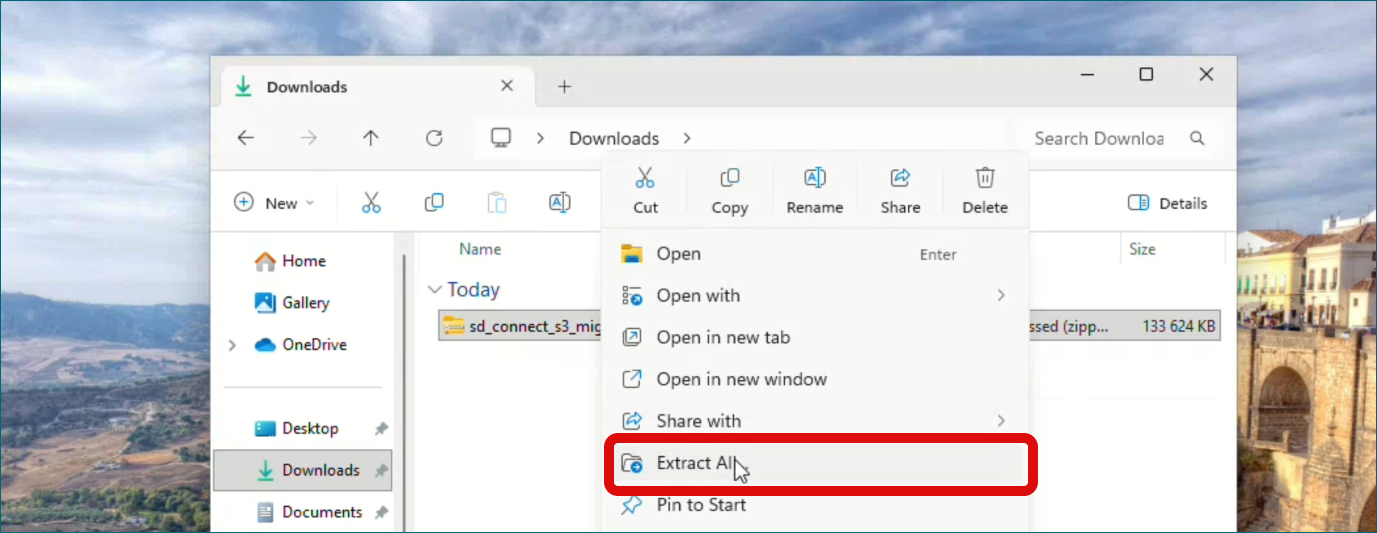Click toolbar Copy icon
Image resolution: width=1377 pixels, height=533 pixels.
[x=434, y=203]
